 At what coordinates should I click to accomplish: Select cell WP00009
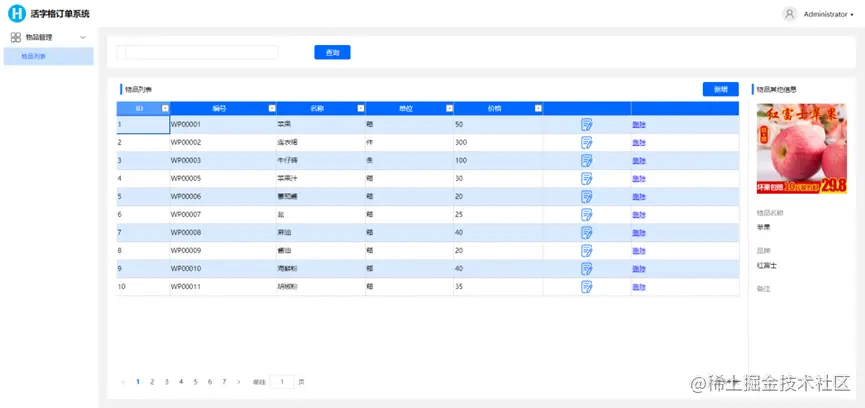click(x=223, y=251)
